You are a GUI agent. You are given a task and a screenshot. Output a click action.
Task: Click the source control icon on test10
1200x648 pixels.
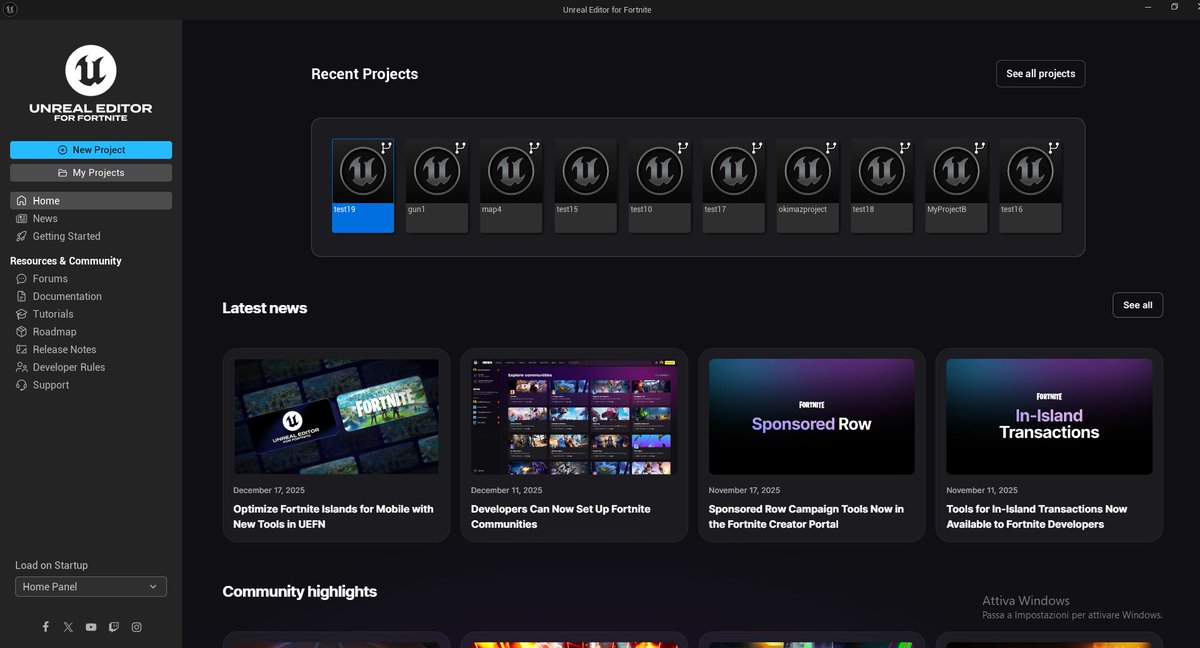(x=682, y=147)
